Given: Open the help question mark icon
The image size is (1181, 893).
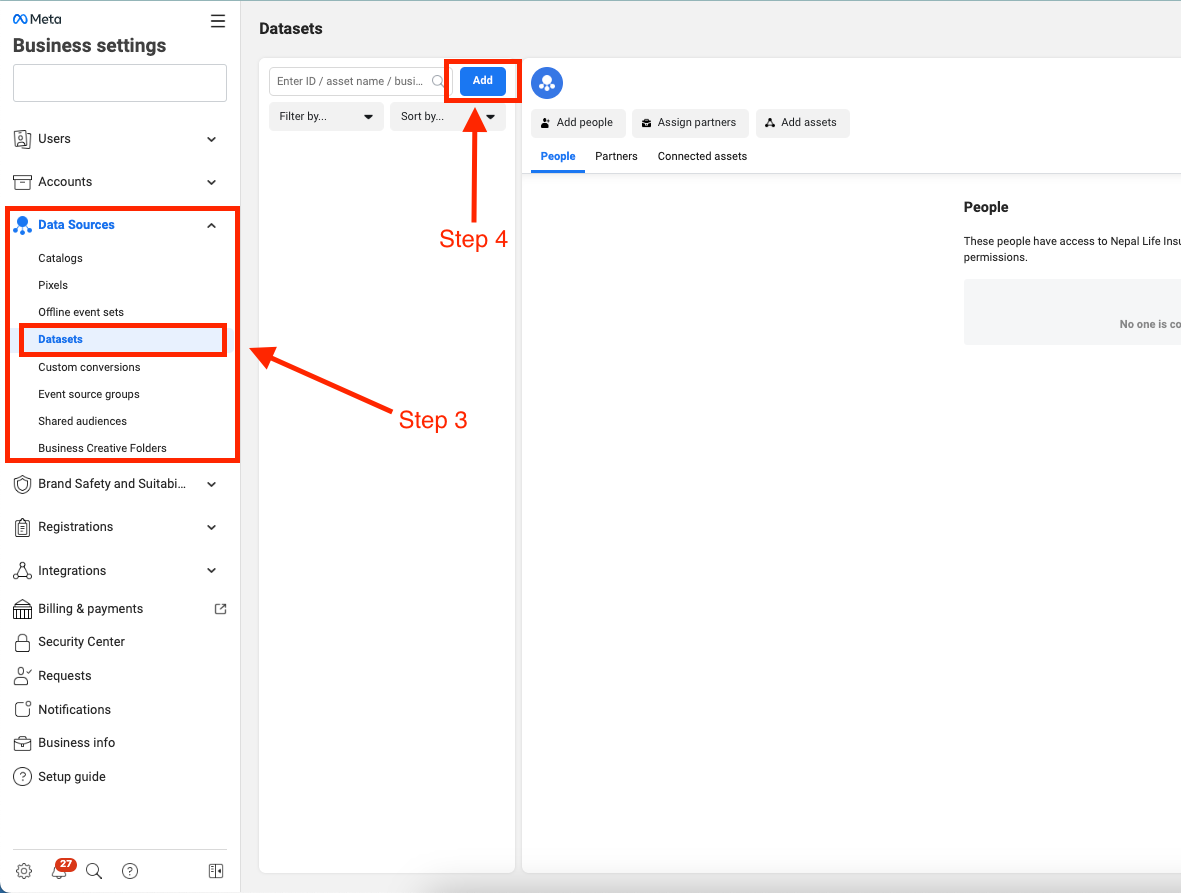Looking at the screenshot, I should [130, 871].
